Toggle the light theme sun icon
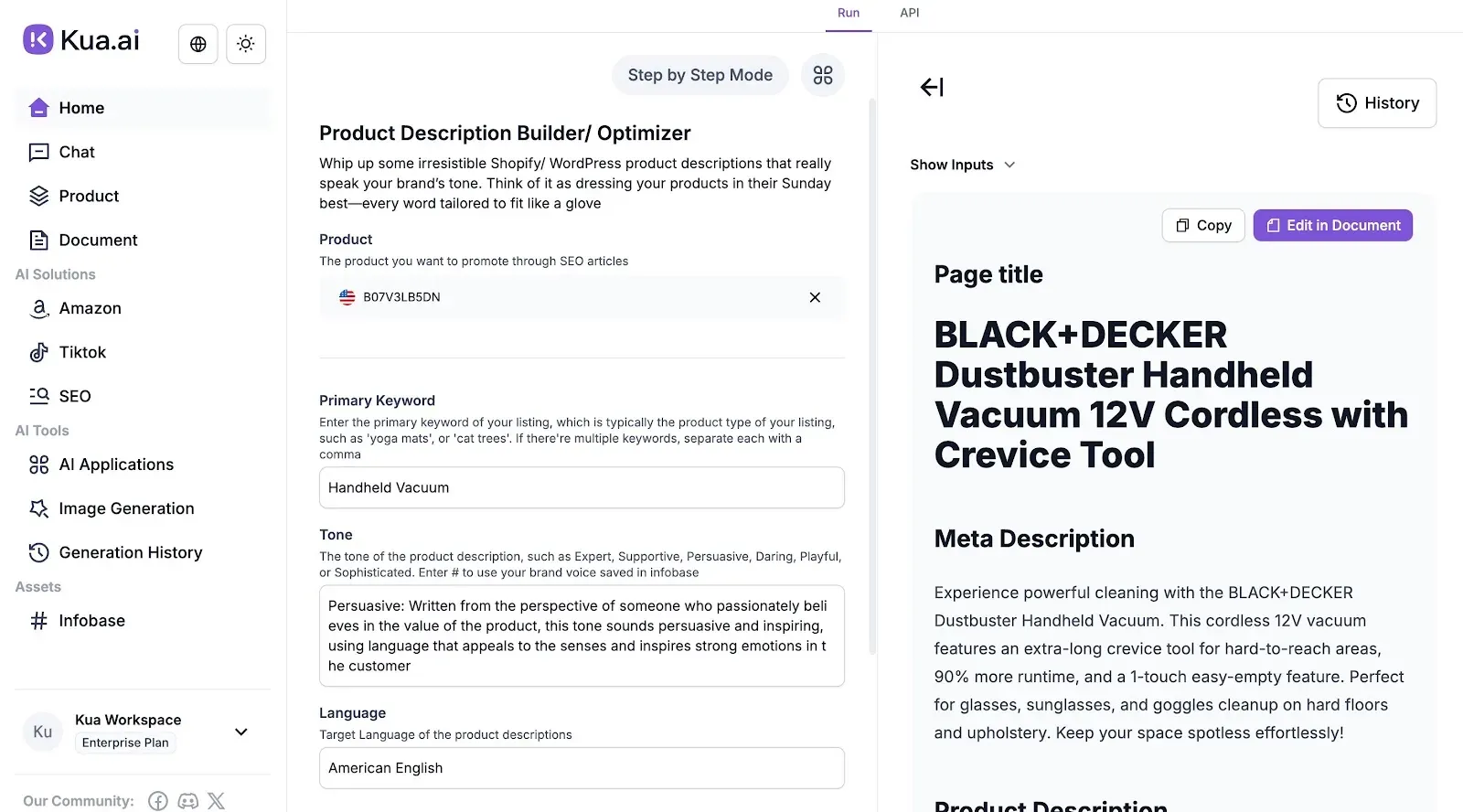This screenshot has width=1463, height=812. (x=245, y=44)
